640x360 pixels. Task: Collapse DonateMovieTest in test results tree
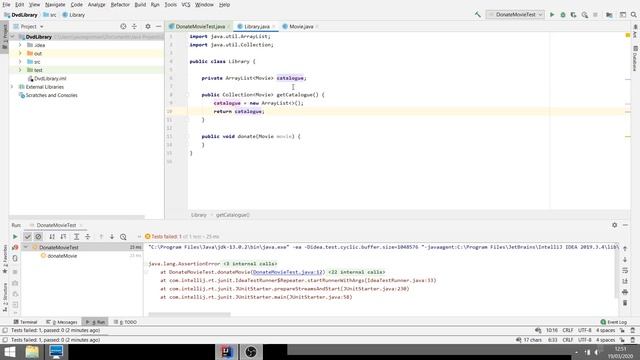[x=26, y=247]
